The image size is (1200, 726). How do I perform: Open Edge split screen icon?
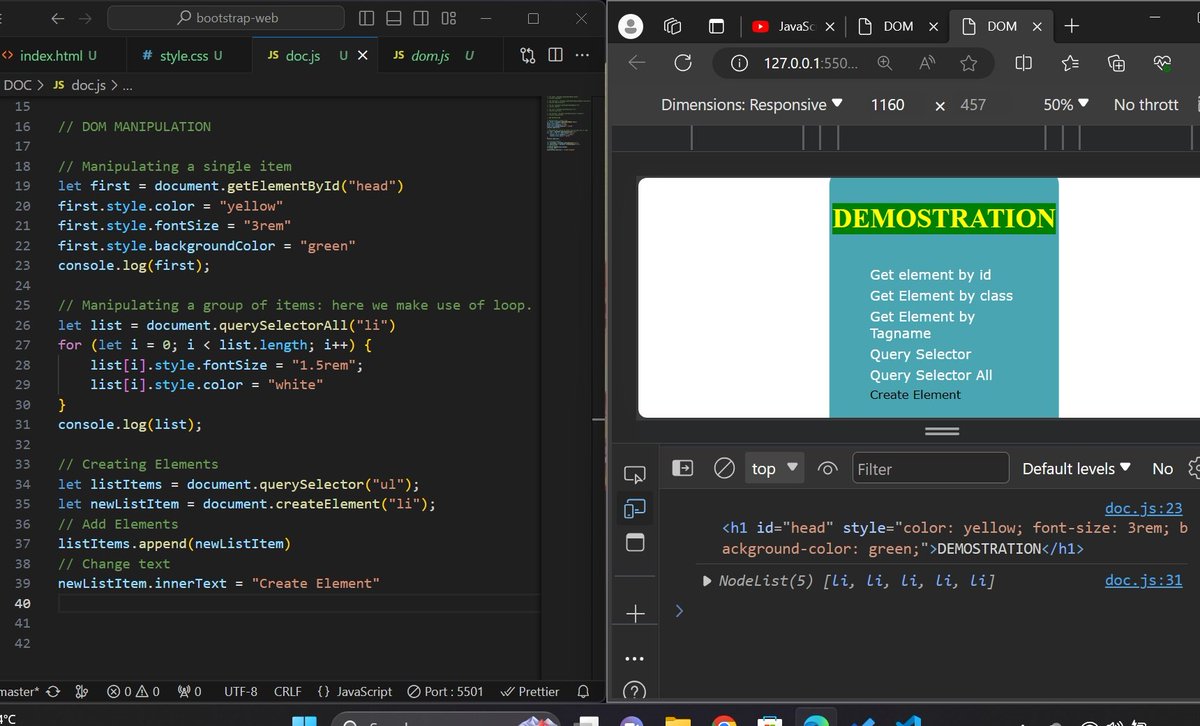(x=1023, y=63)
